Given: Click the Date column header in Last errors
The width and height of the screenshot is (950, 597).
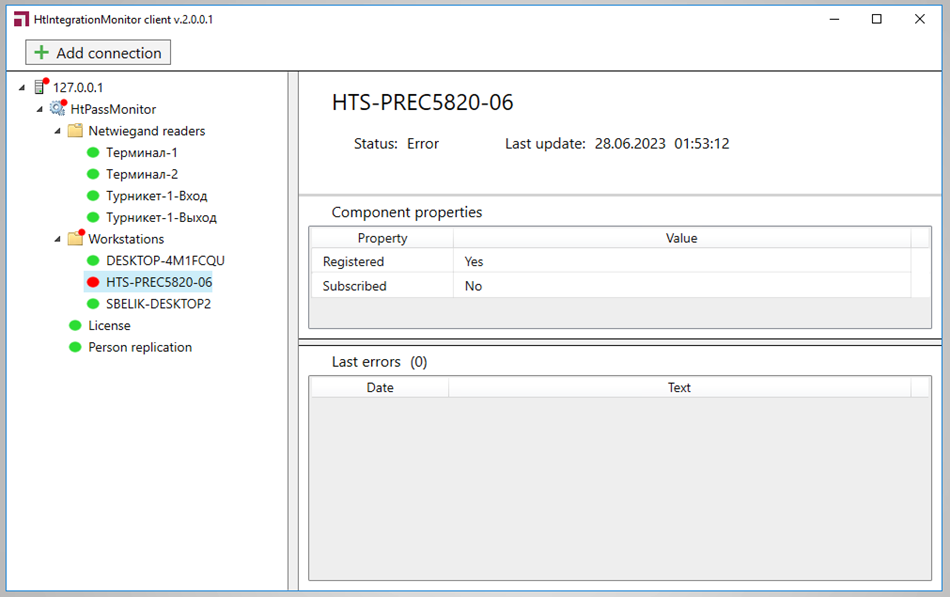Looking at the screenshot, I should (380, 388).
